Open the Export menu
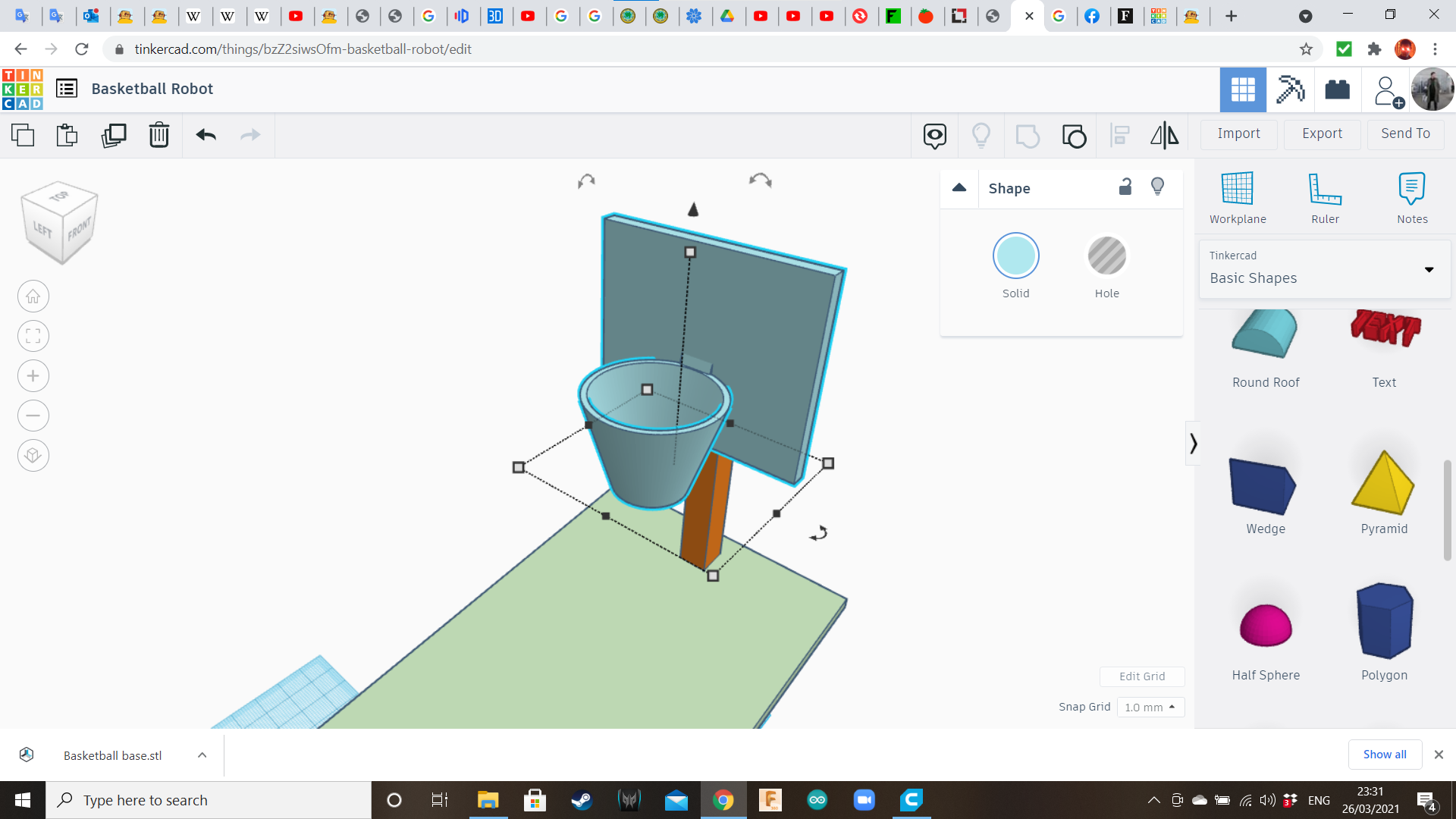The height and width of the screenshot is (819, 1456). [x=1322, y=133]
